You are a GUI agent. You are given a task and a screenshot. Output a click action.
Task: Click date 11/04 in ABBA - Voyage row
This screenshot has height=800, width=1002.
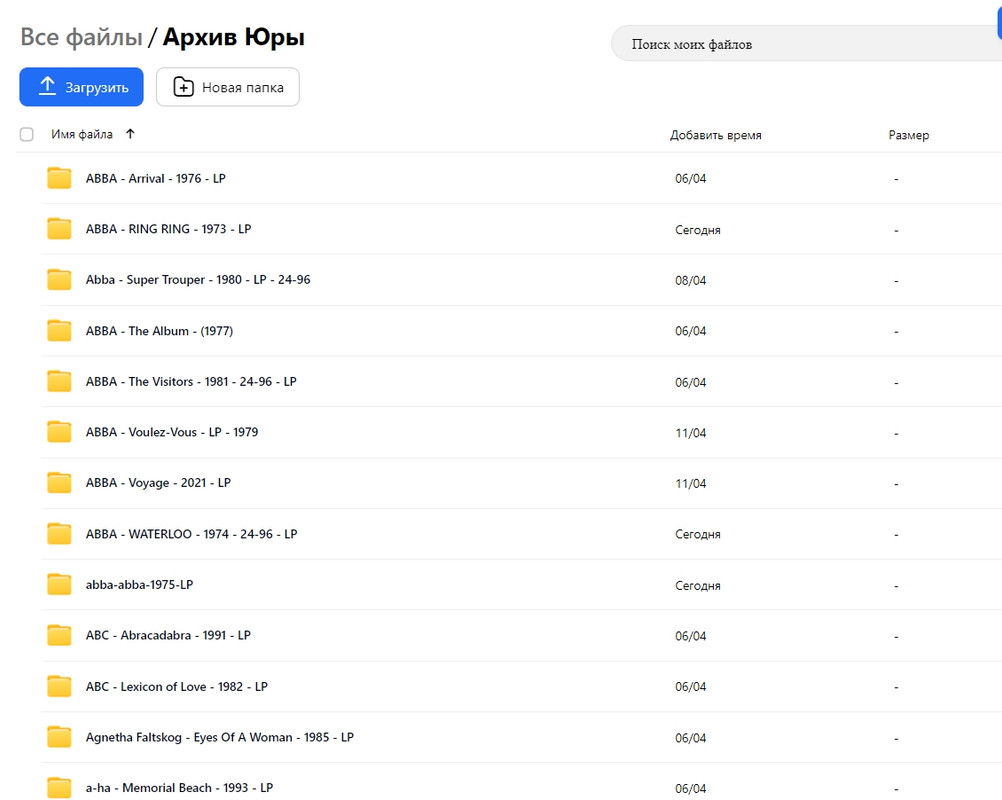tap(691, 484)
